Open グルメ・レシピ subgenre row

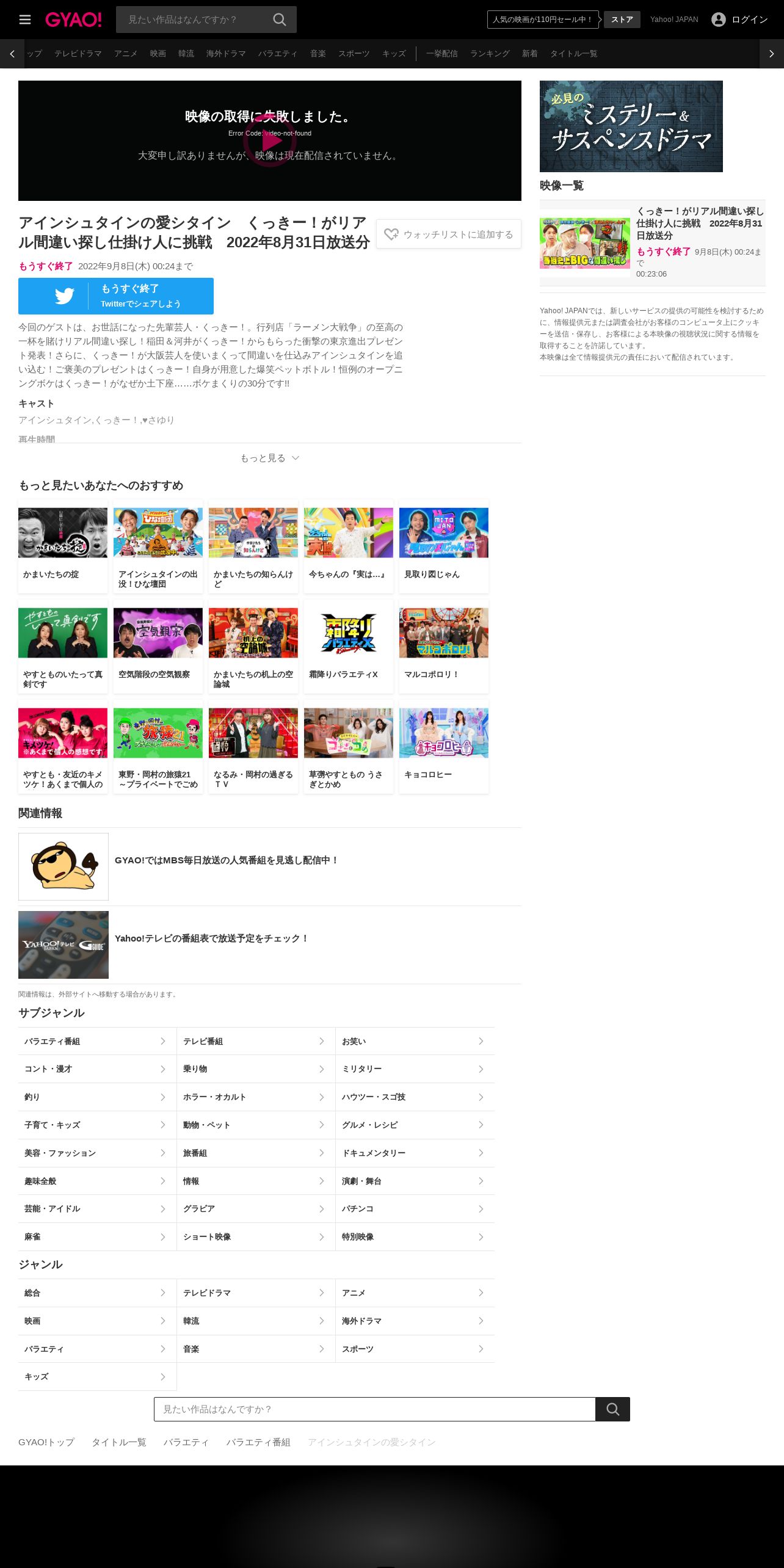(415, 1125)
